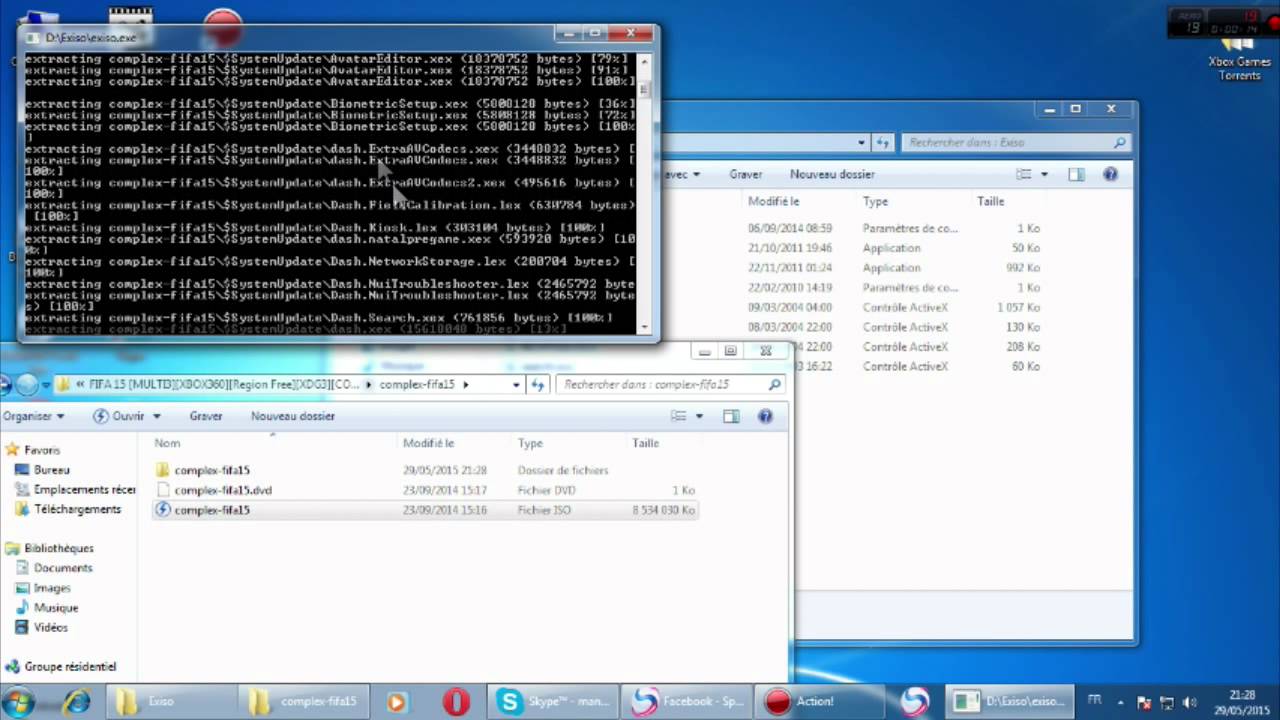Open view options dropdown in complex-fifa15 window
This screenshot has width=1280, height=720.
click(699, 416)
